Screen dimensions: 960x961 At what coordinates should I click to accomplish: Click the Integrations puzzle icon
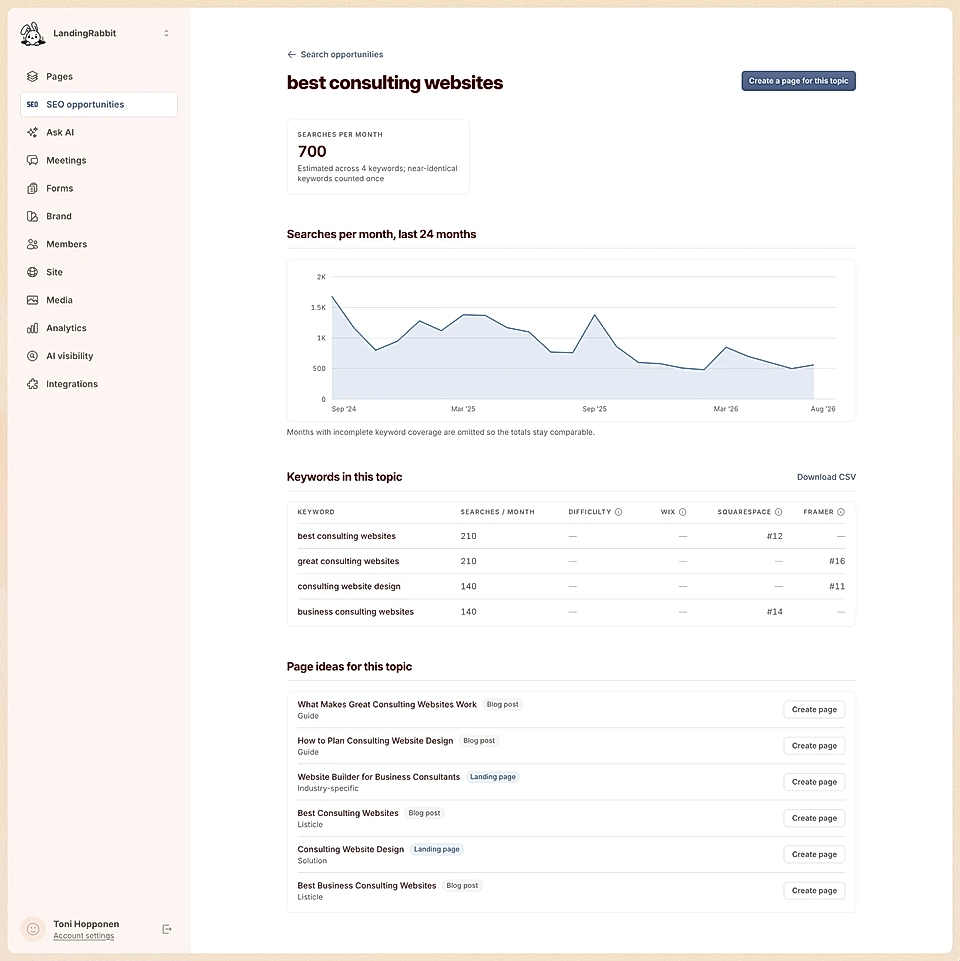(32, 384)
